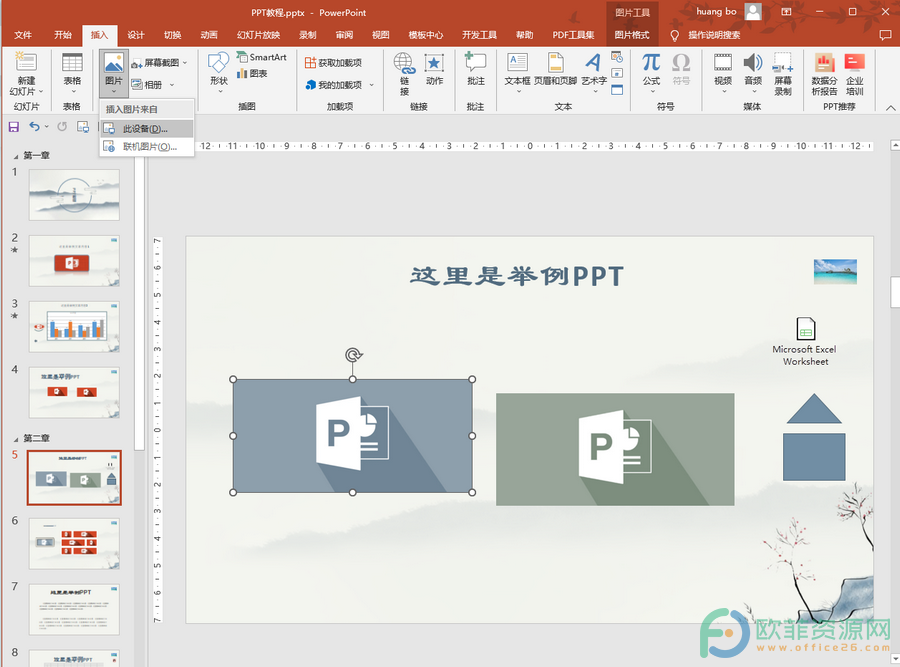This screenshot has width=900, height=667.
Task: Switch to the 开始 tab
Action: 63,35
